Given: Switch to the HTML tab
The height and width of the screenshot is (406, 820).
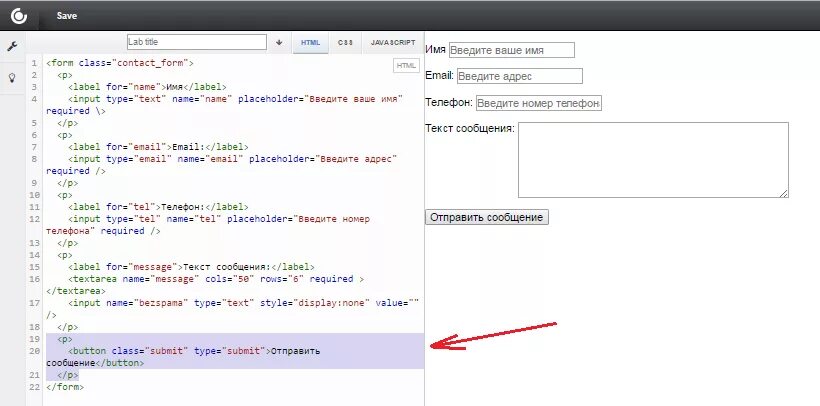Looking at the screenshot, I should point(310,42).
